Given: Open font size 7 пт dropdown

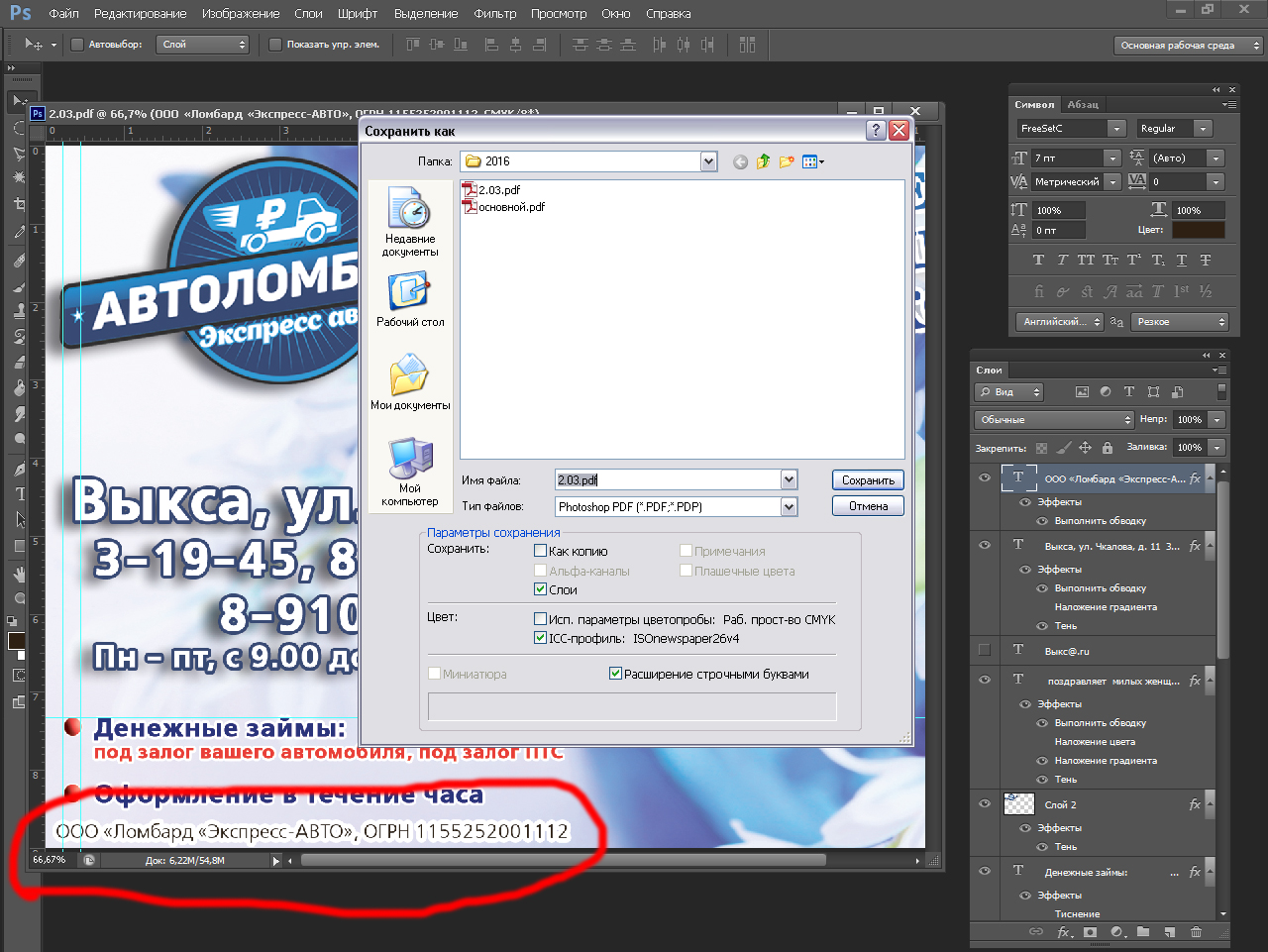Looking at the screenshot, I should point(1112,158).
